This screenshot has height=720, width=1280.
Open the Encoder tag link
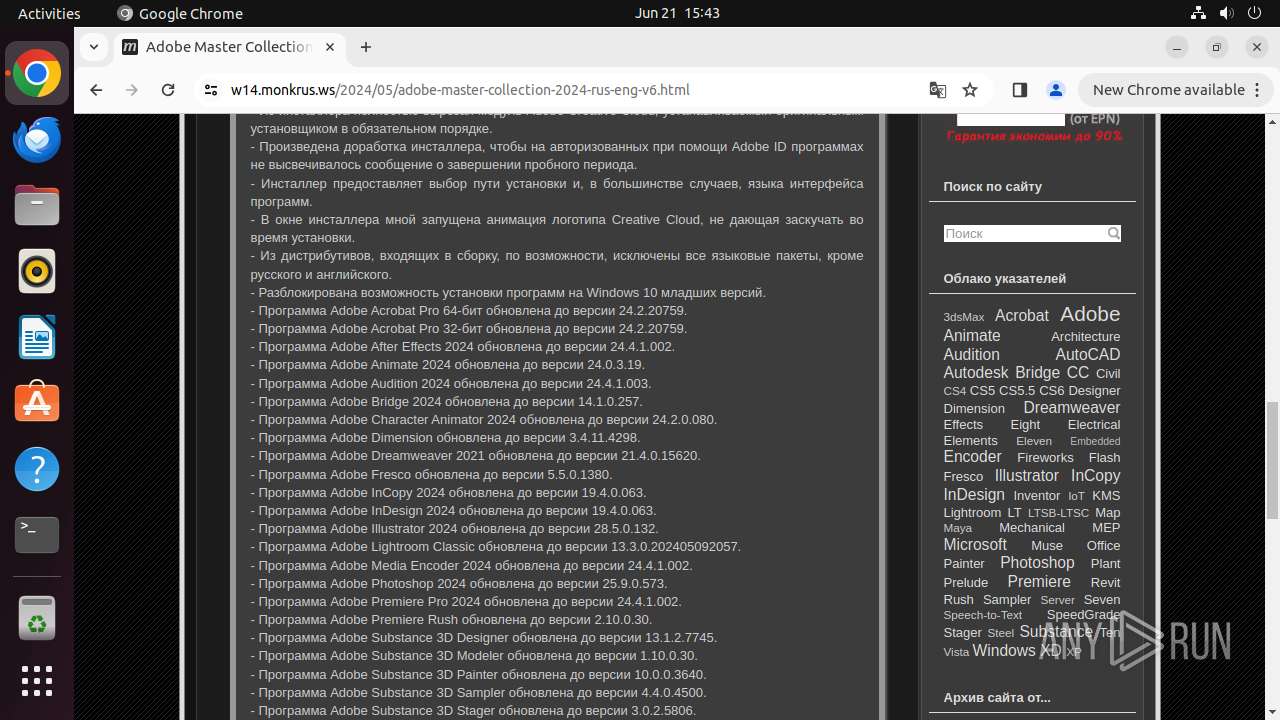click(972, 457)
